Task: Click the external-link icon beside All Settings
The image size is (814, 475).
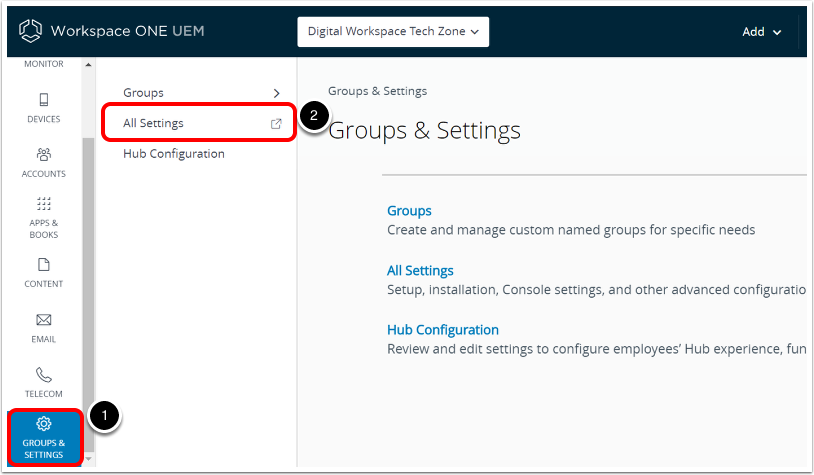Action: pos(276,124)
